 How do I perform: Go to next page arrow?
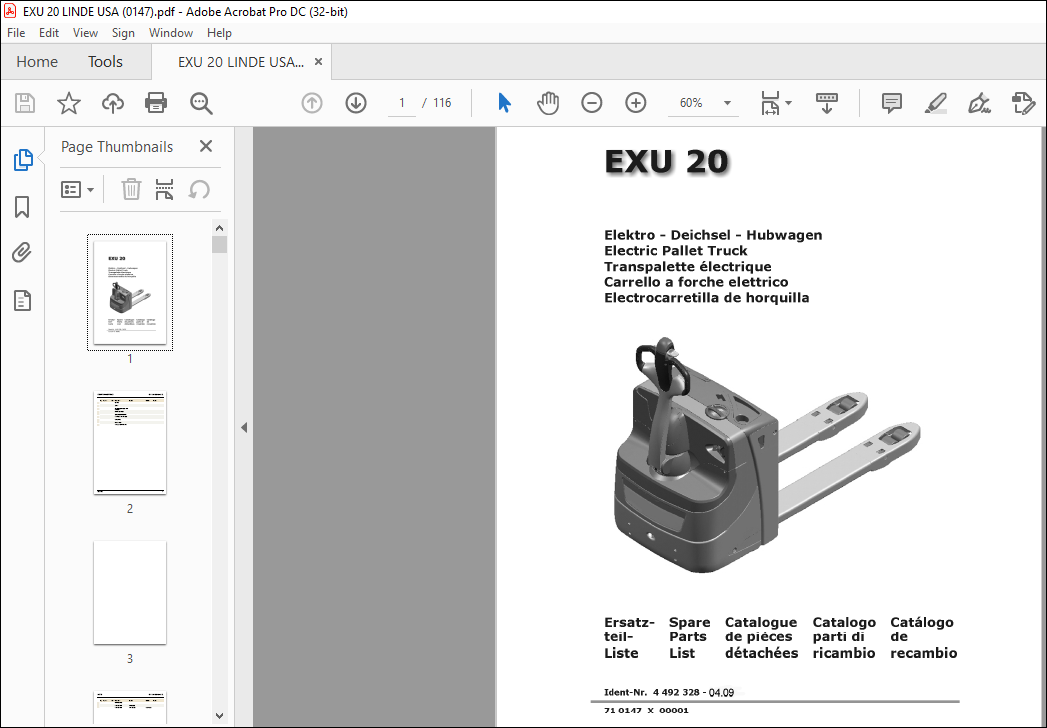point(356,103)
